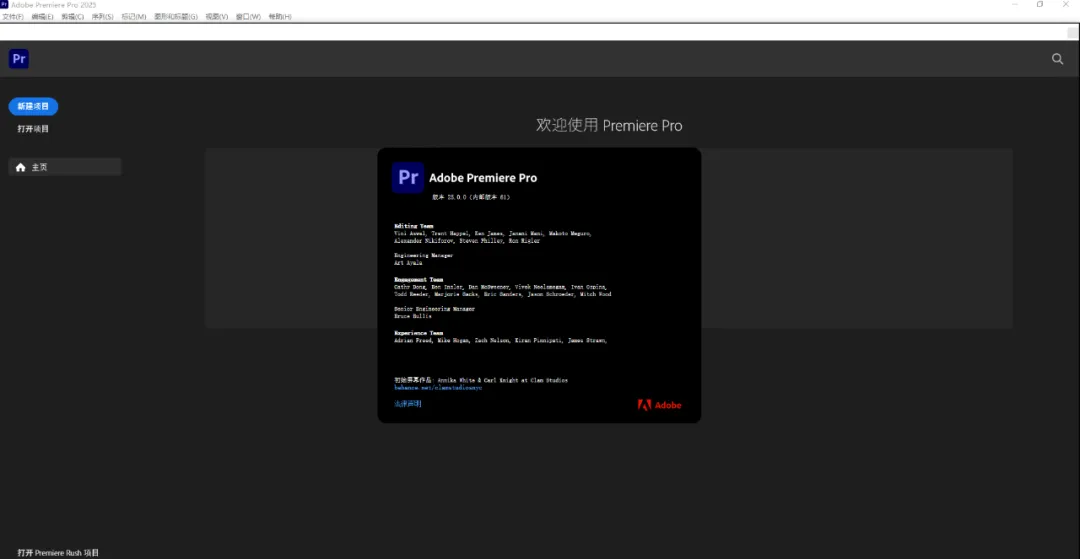This screenshot has height=559, width=1080.
Task: Click 打开 Premiere Rush 项目
Action: 59,553
